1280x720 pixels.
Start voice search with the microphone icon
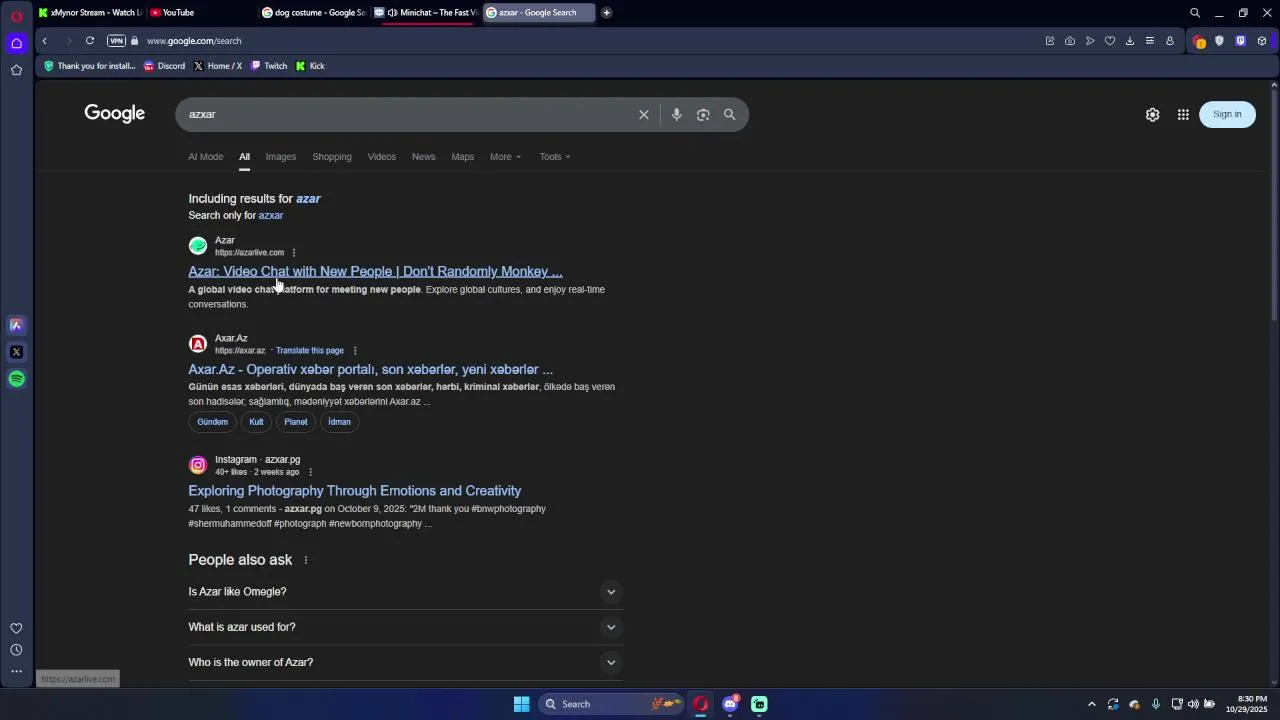(676, 115)
